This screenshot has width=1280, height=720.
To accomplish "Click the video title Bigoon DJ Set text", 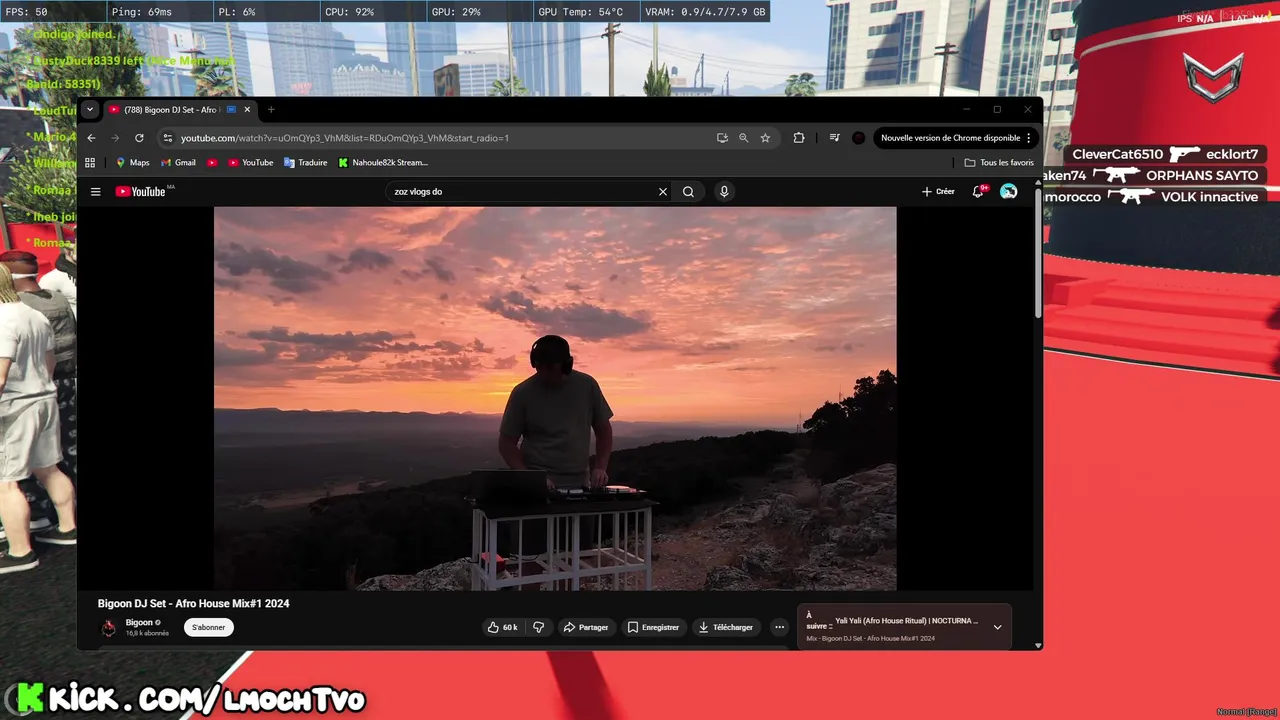I will coord(193,604).
